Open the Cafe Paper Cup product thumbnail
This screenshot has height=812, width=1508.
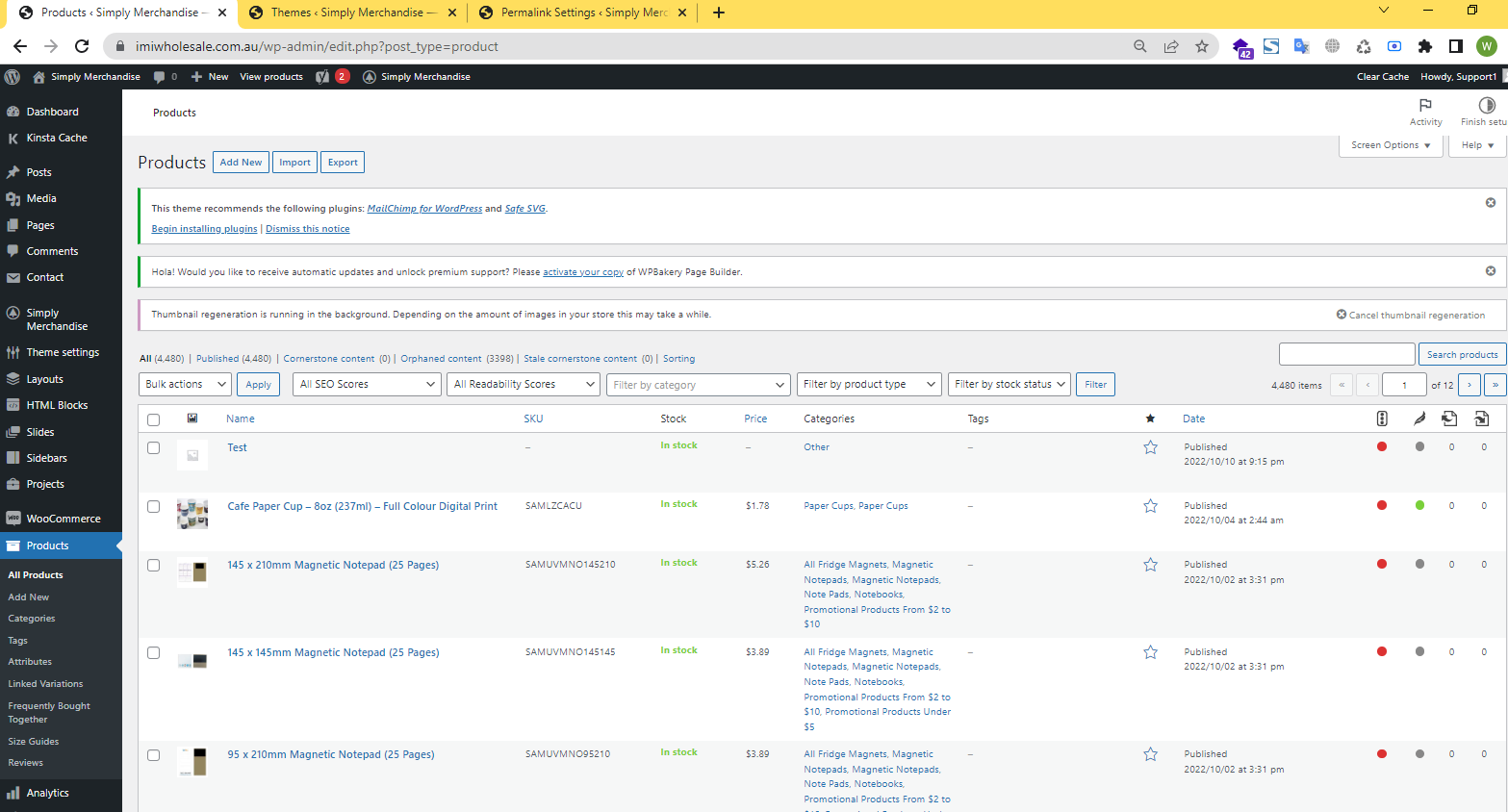pos(192,514)
